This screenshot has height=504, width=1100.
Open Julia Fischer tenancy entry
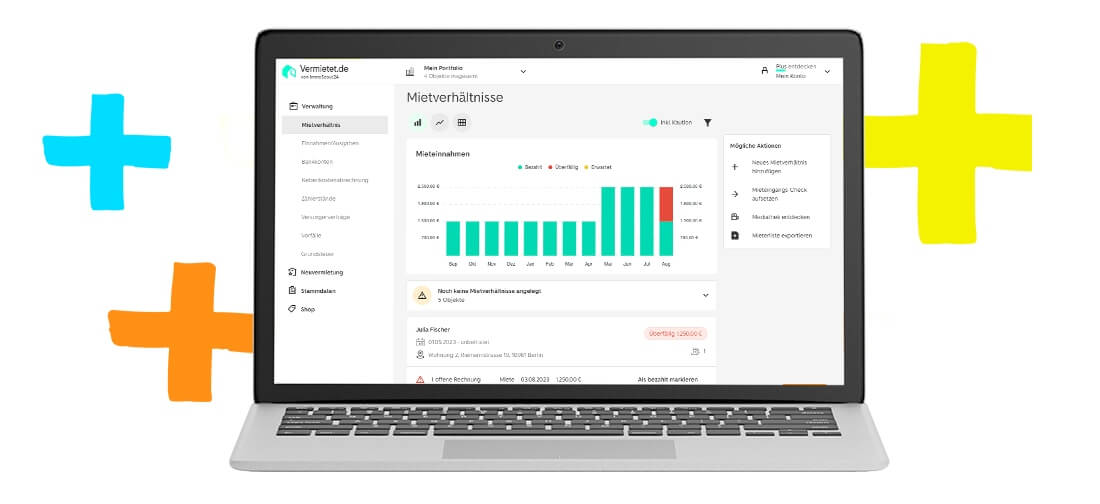[433, 329]
